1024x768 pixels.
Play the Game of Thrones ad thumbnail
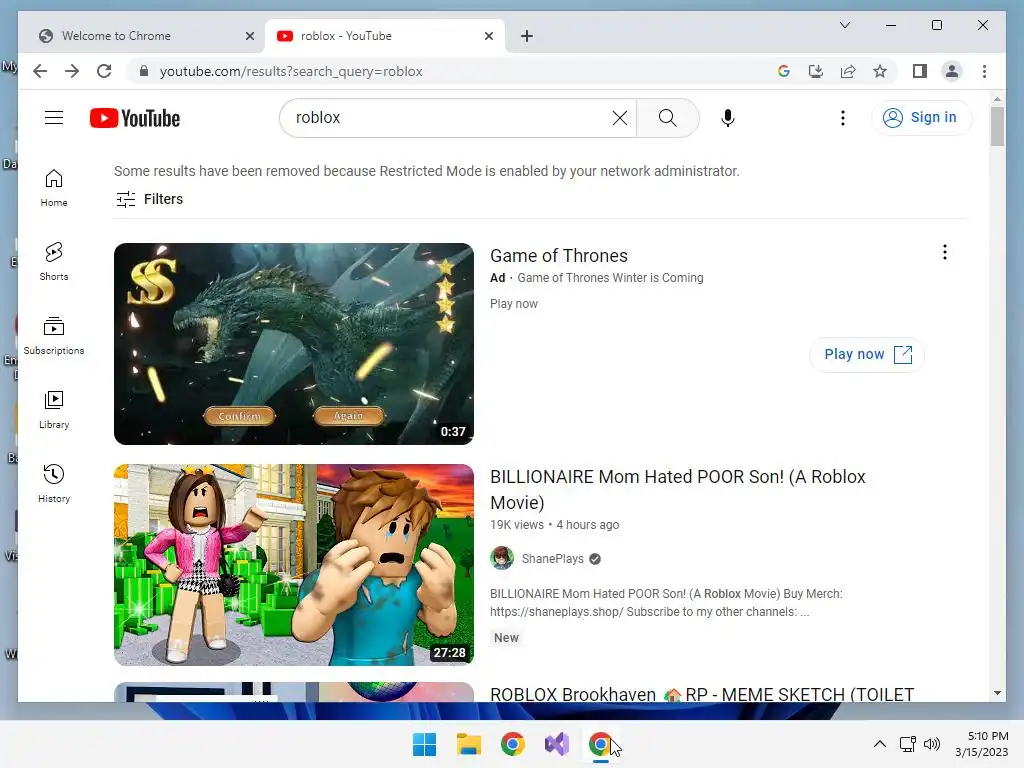(294, 344)
